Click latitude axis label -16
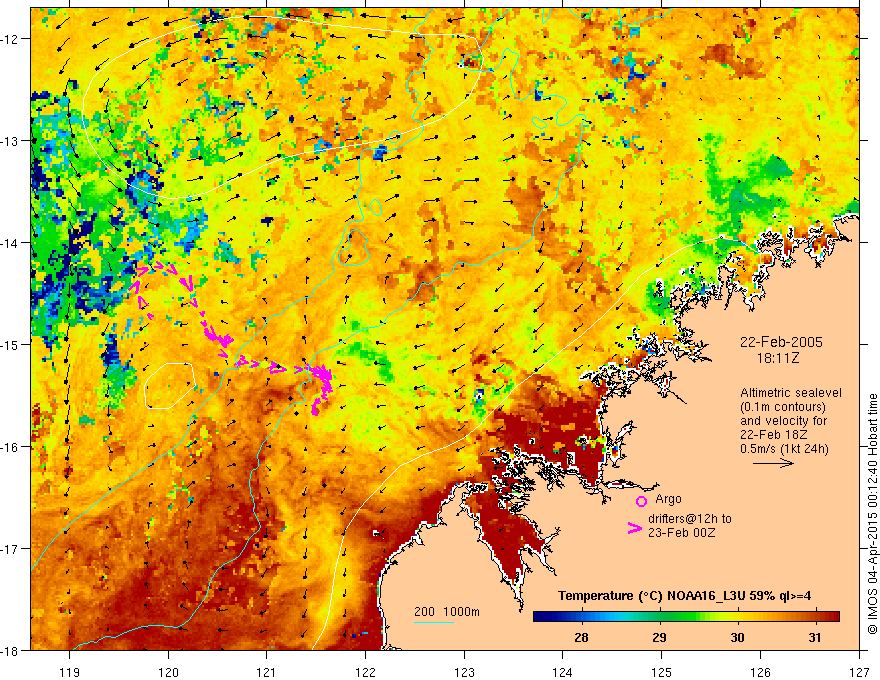 [10, 447]
